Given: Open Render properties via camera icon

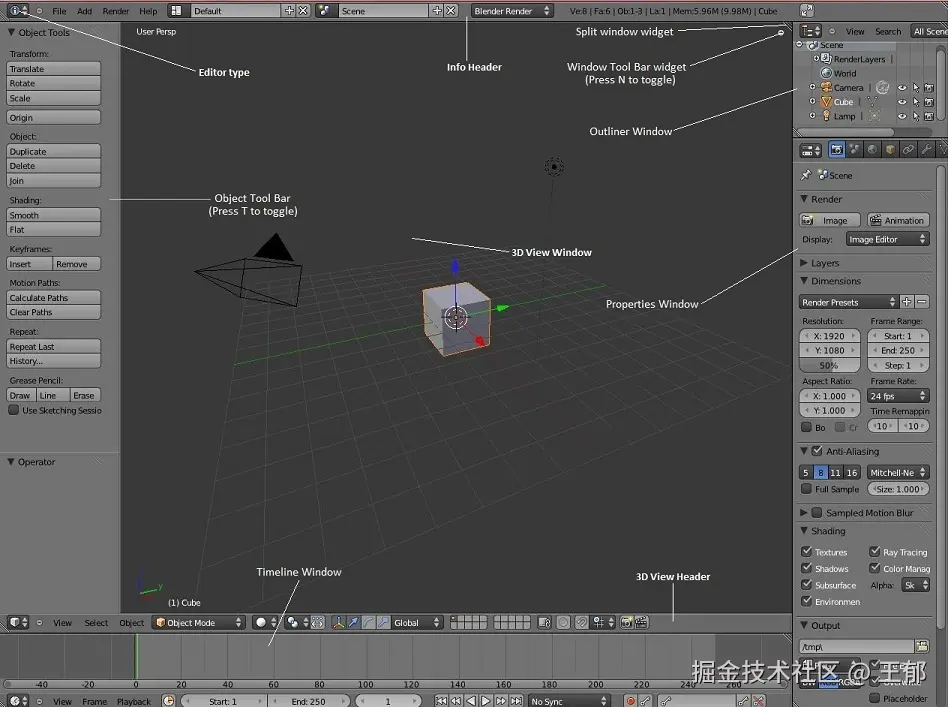Looking at the screenshot, I should [837, 149].
